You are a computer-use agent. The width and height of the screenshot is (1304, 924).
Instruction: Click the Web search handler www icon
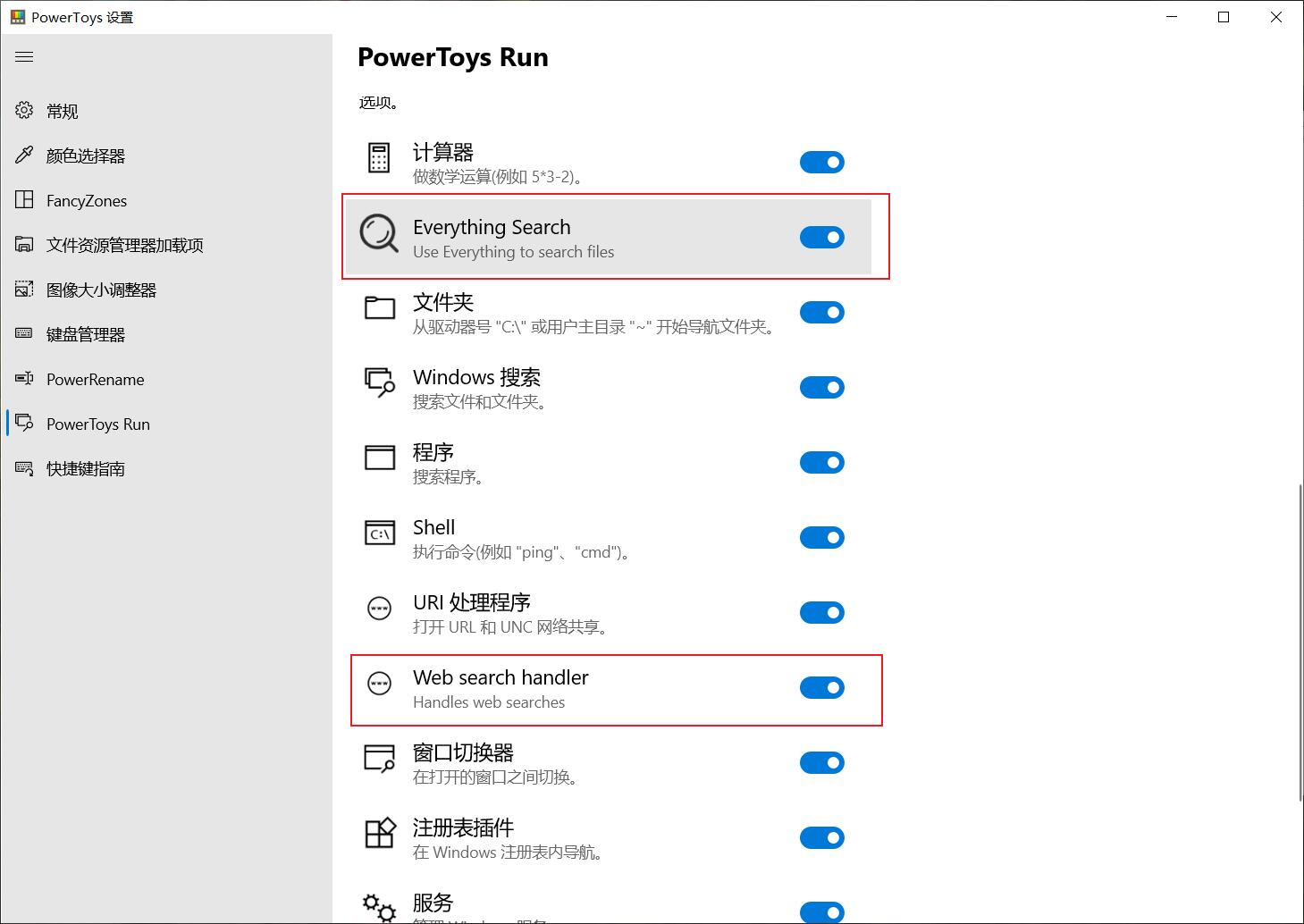tap(379, 684)
